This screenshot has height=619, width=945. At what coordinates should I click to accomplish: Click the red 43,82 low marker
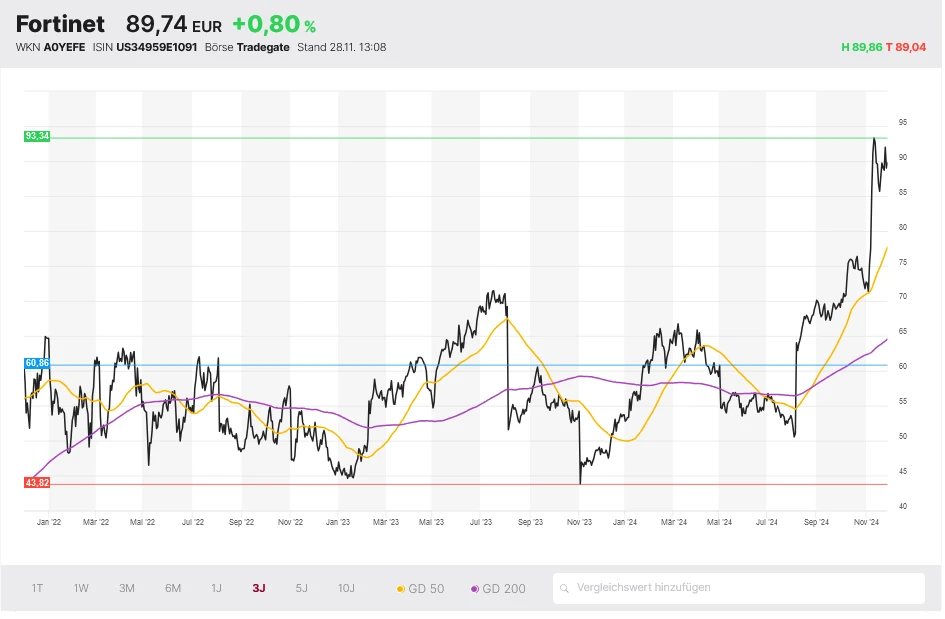click(37, 482)
